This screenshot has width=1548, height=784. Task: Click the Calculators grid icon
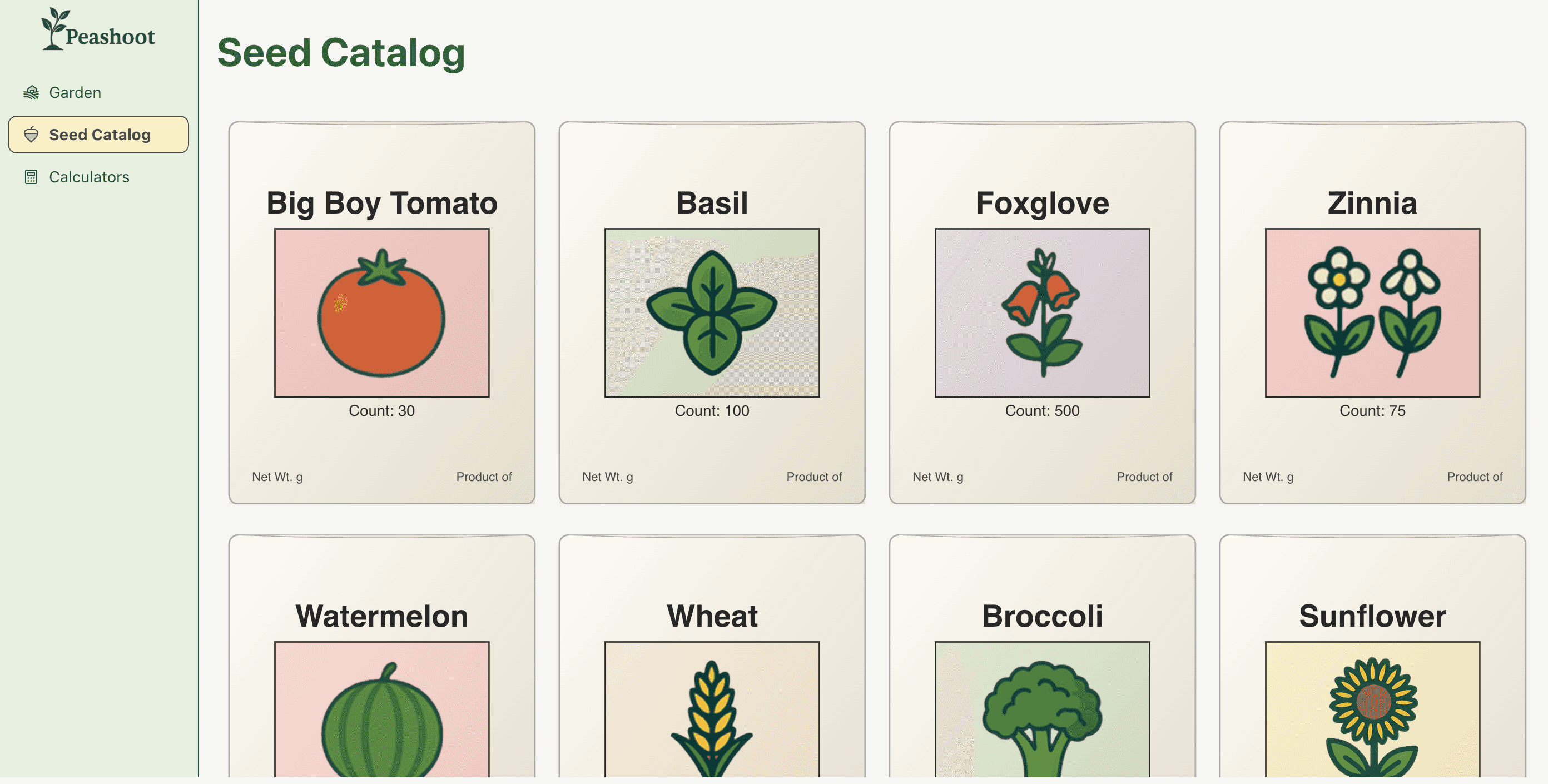pyautogui.click(x=31, y=177)
